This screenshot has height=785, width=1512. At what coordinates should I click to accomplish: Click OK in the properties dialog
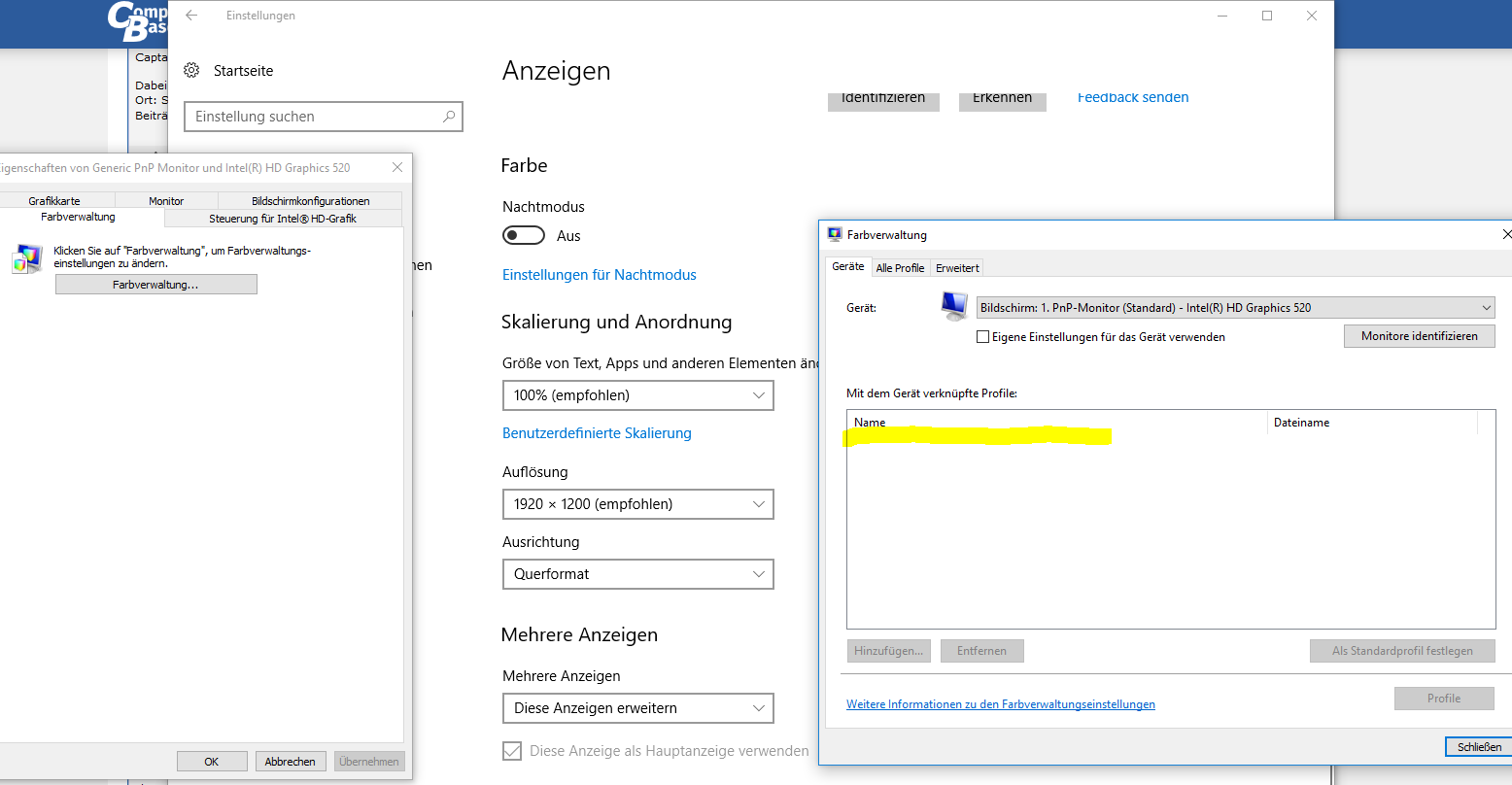(212, 762)
